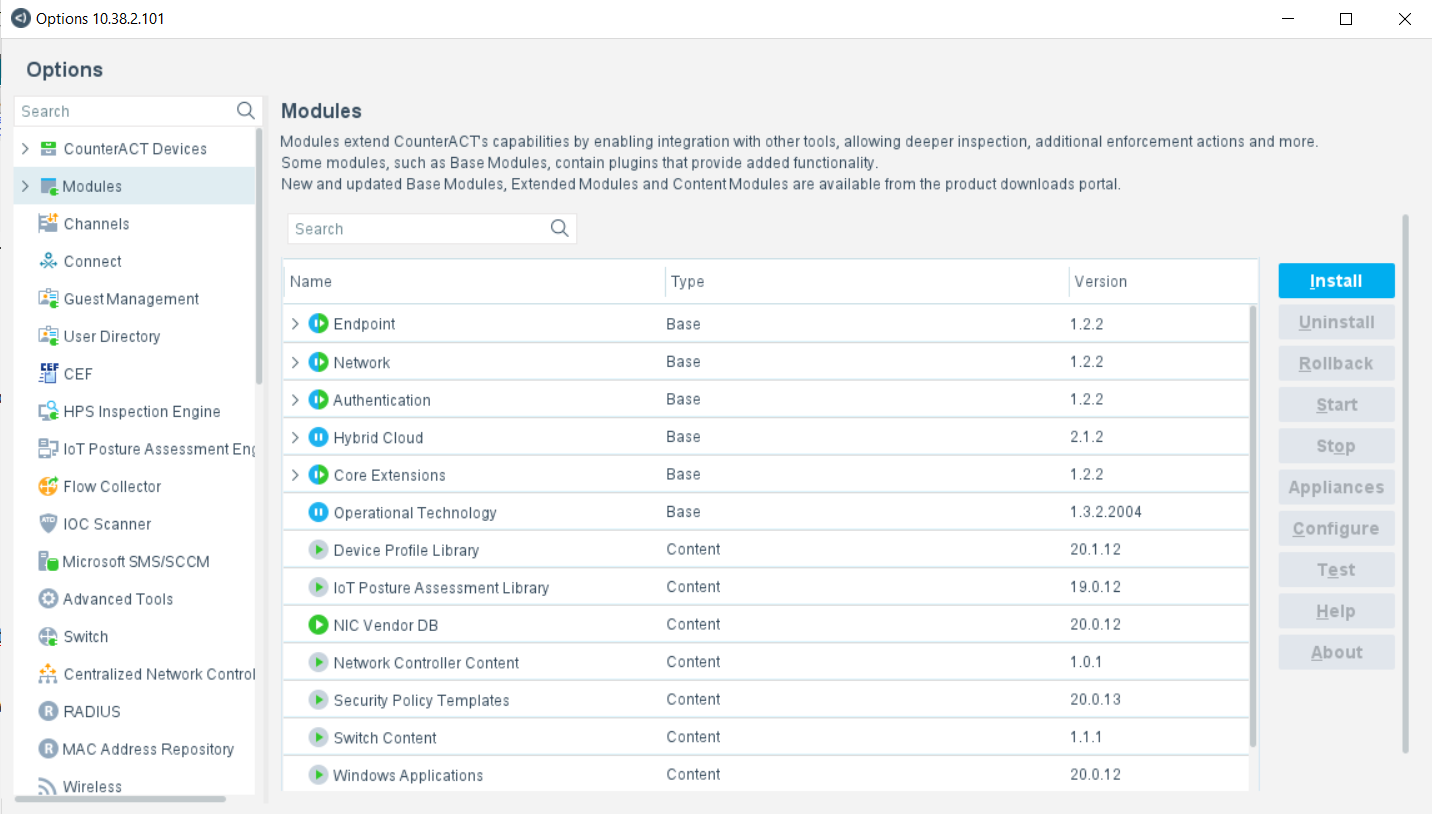Click the magnifier icon in modules search

click(560, 229)
